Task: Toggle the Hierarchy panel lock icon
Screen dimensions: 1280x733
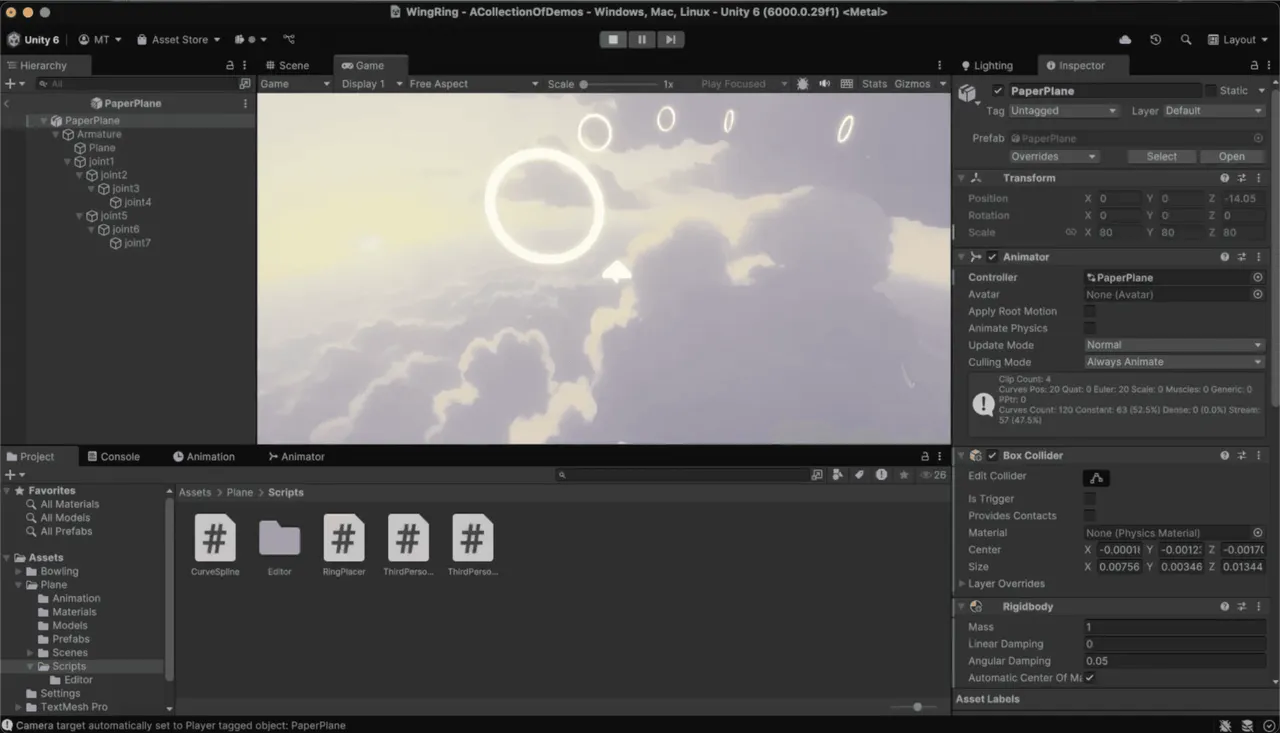Action: point(230,65)
